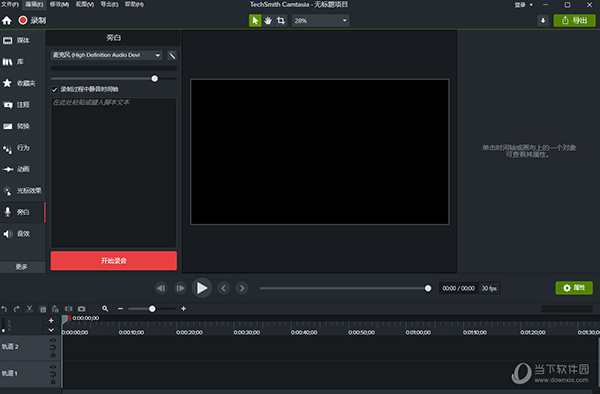The height and width of the screenshot is (394, 600).
Task: Select the hand Pan tool
Action: 268,21
